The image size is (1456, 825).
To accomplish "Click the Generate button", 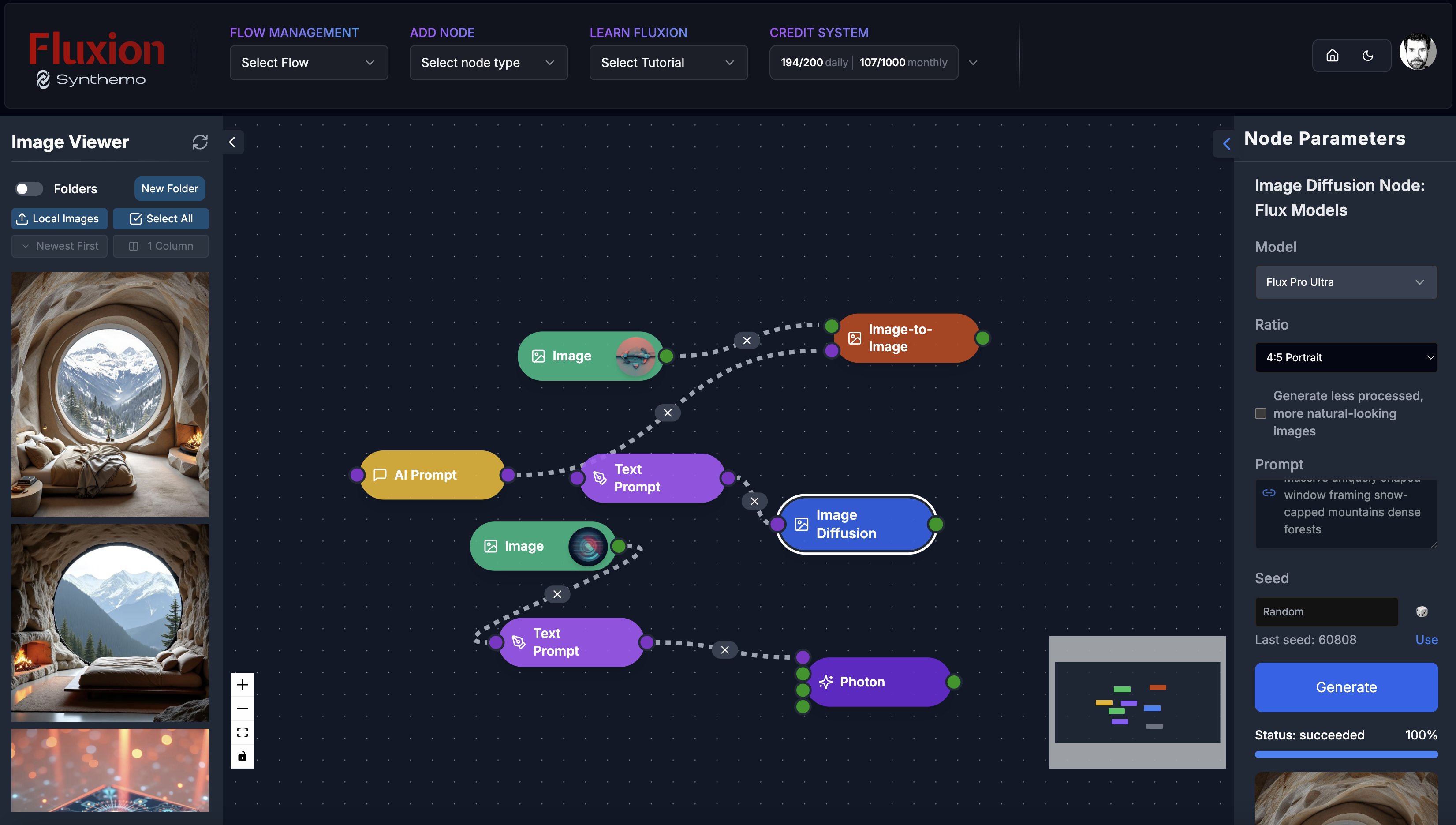I will coord(1346,687).
